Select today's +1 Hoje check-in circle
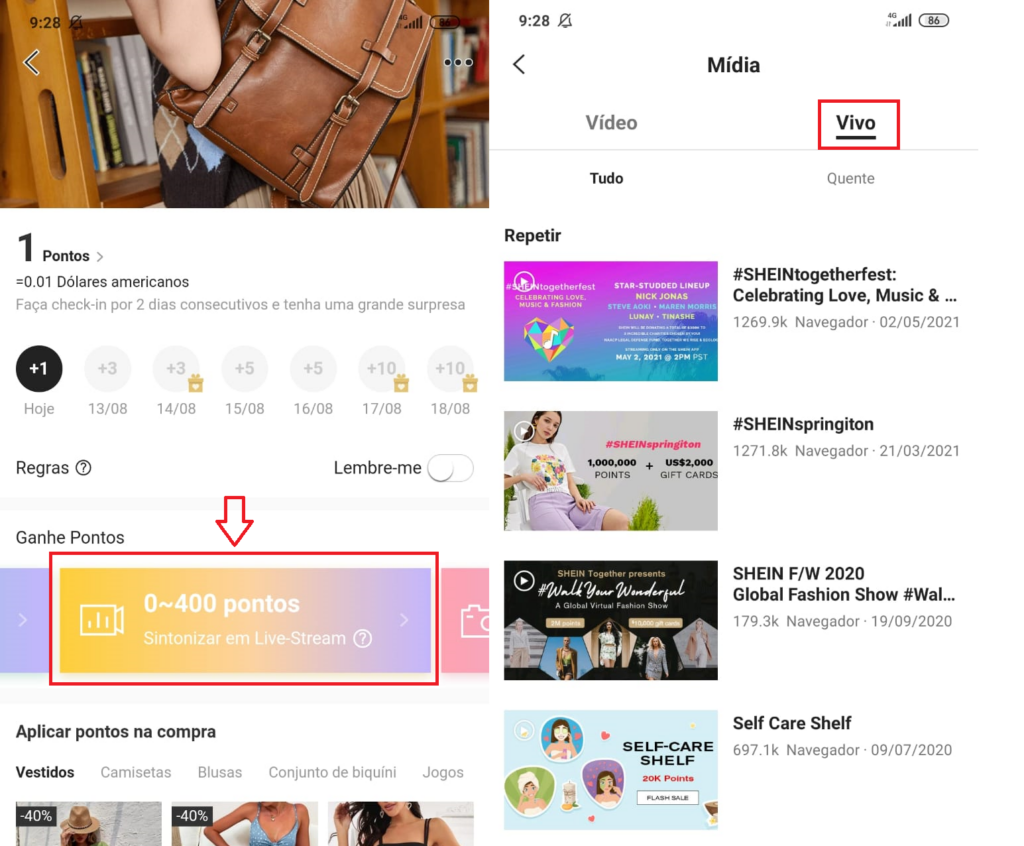 pos(39,368)
